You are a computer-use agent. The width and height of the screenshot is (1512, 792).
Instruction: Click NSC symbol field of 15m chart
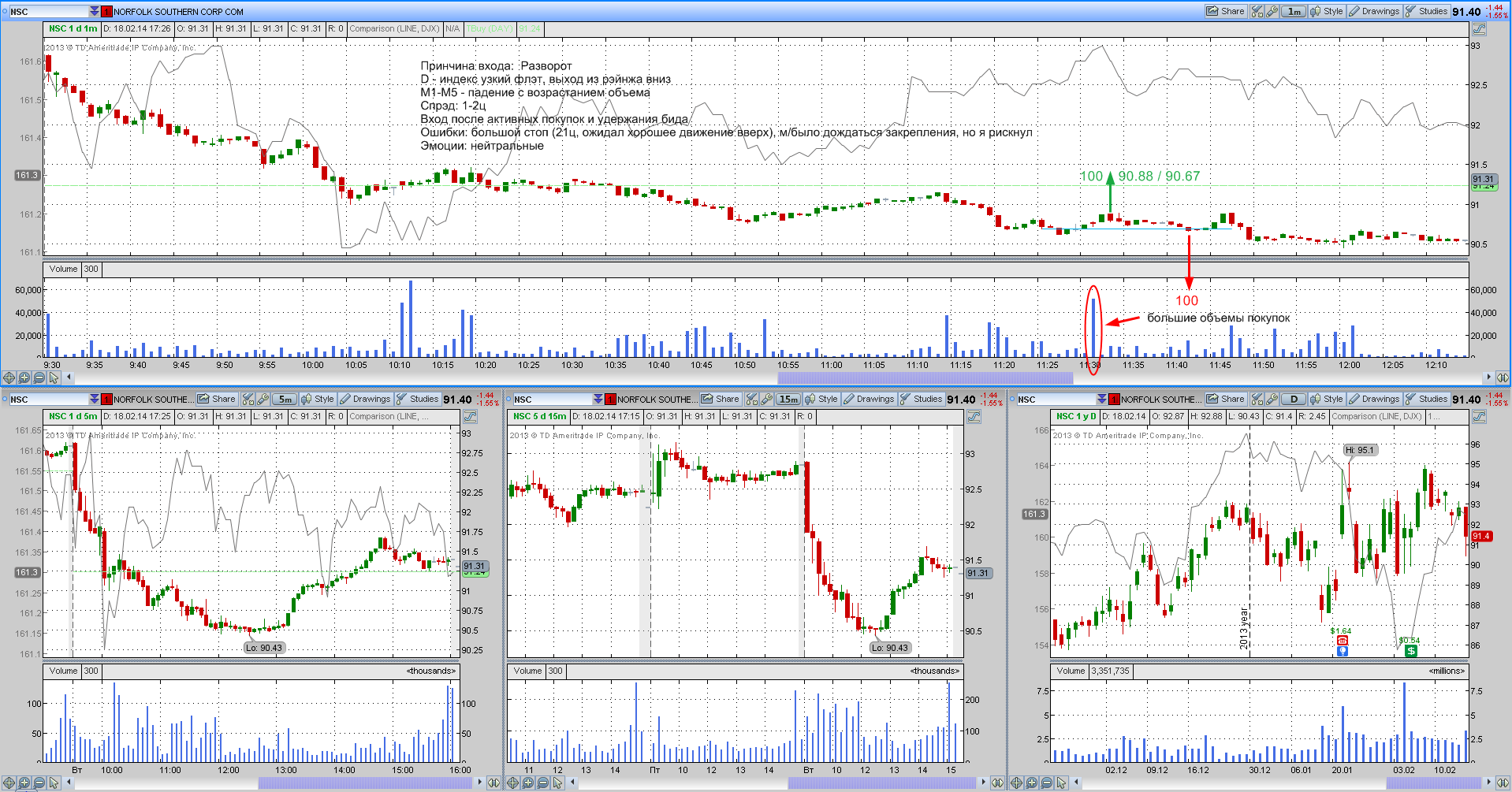click(551, 399)
